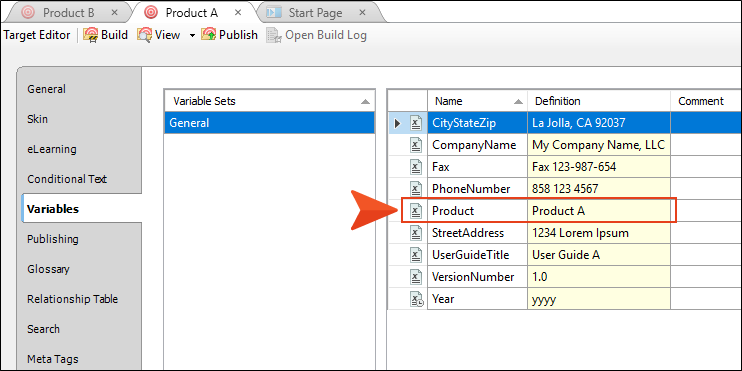This screenshot has height=371, width=742.
Task: Select the General variable set
Action: click(270, 123)
